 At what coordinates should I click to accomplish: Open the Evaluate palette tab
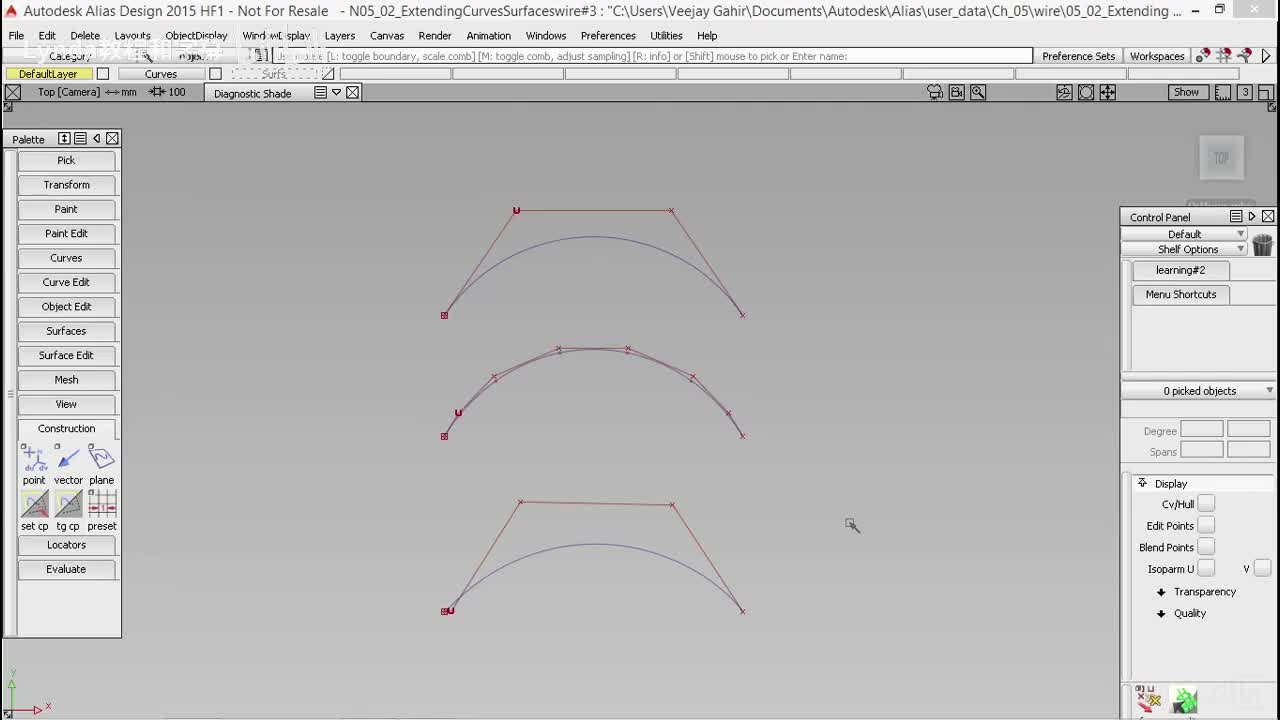click(66, 569)
